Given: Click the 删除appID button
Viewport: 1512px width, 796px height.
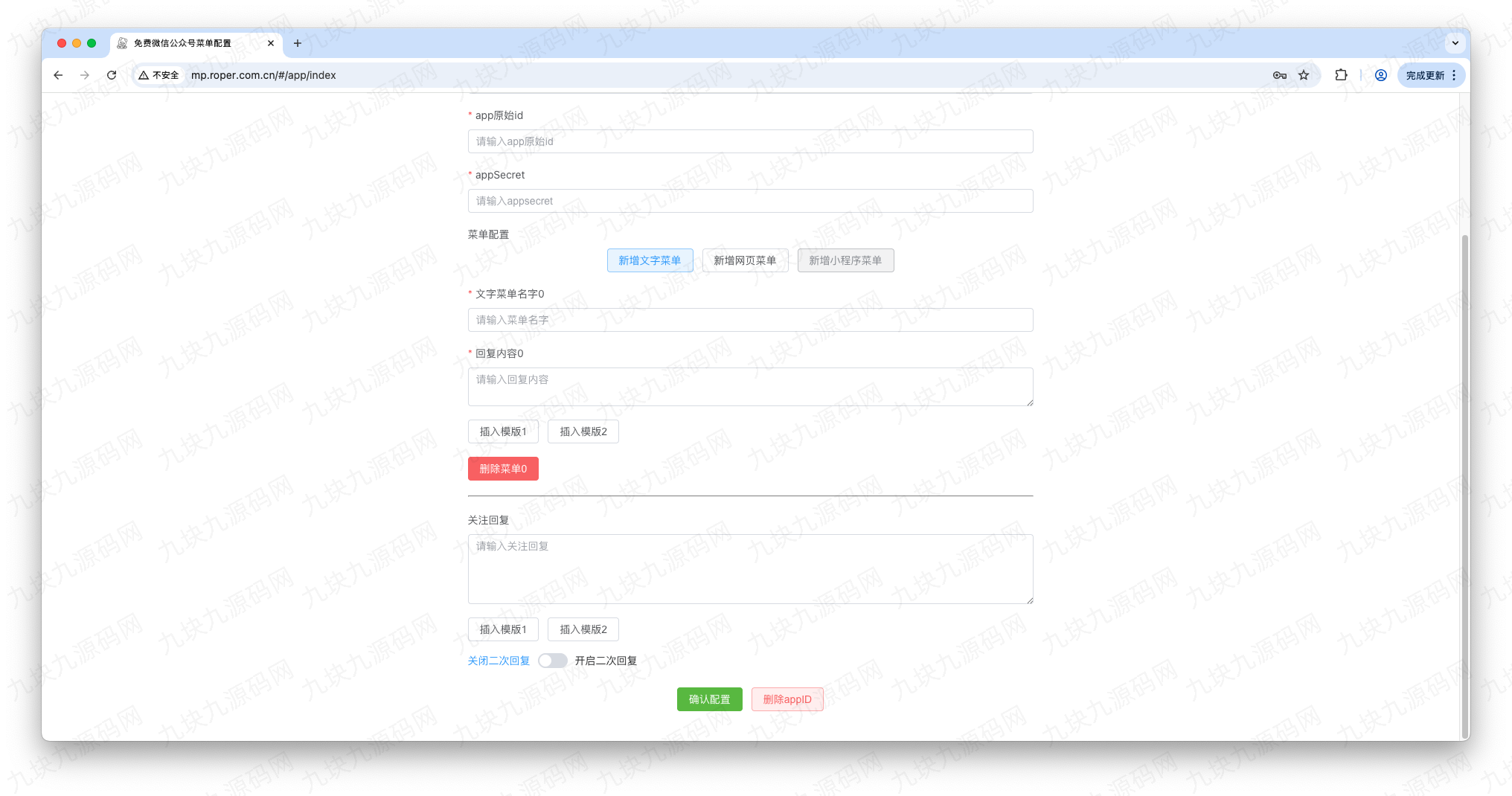Looking at the screenshot, I should (x=787, y=699).
